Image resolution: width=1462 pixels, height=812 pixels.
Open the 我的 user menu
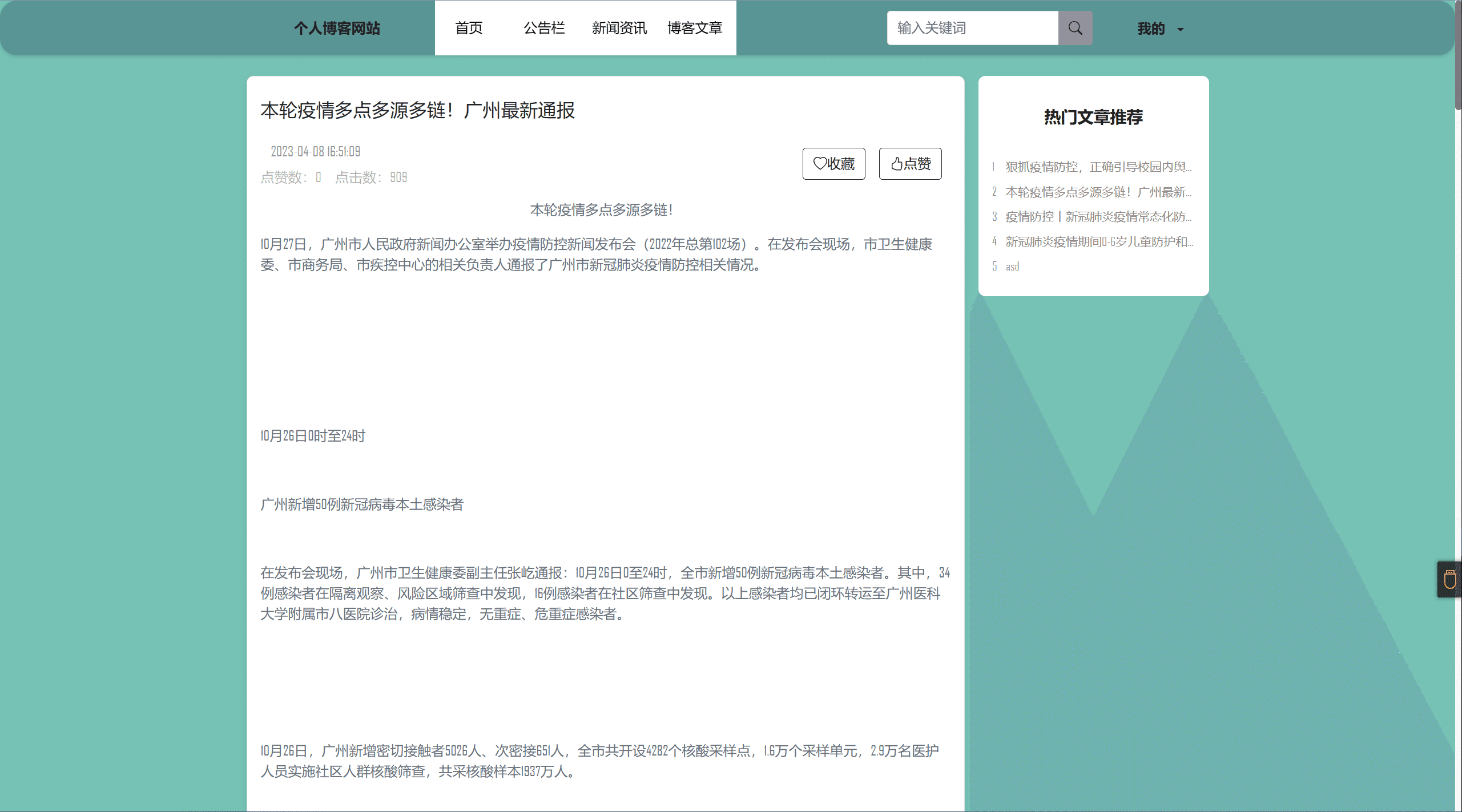[1151, 29]
